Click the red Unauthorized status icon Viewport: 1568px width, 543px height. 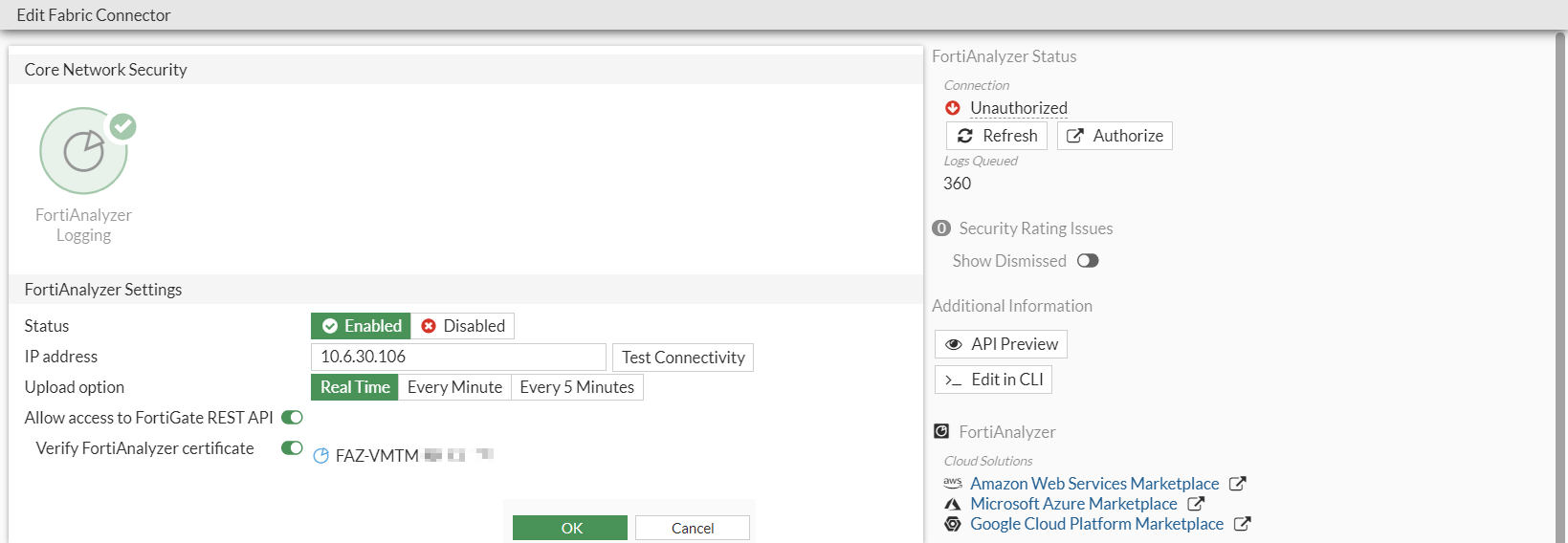[953, 108]
